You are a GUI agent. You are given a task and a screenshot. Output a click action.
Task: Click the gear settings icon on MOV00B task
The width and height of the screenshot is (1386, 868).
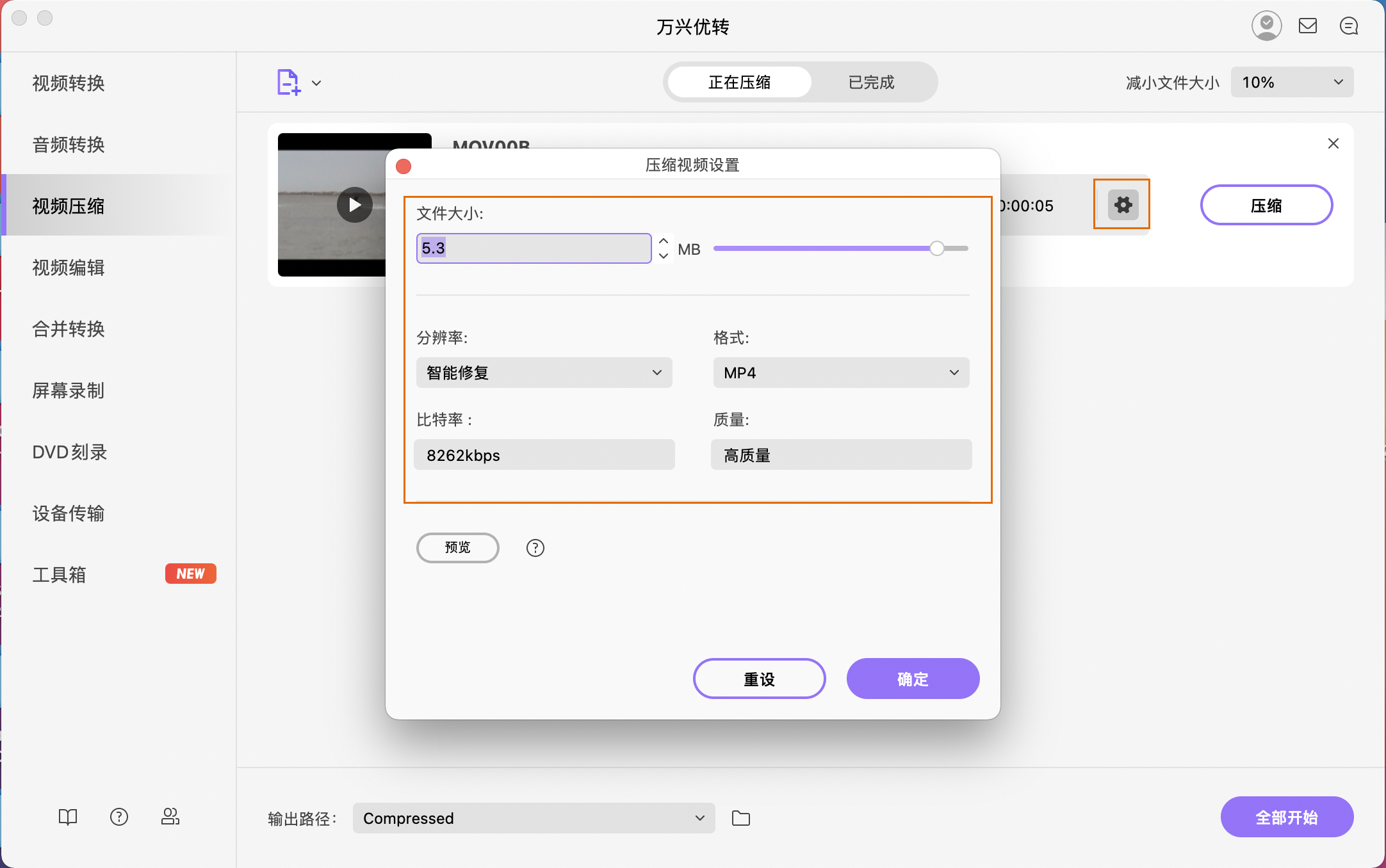click(1121, 204)
